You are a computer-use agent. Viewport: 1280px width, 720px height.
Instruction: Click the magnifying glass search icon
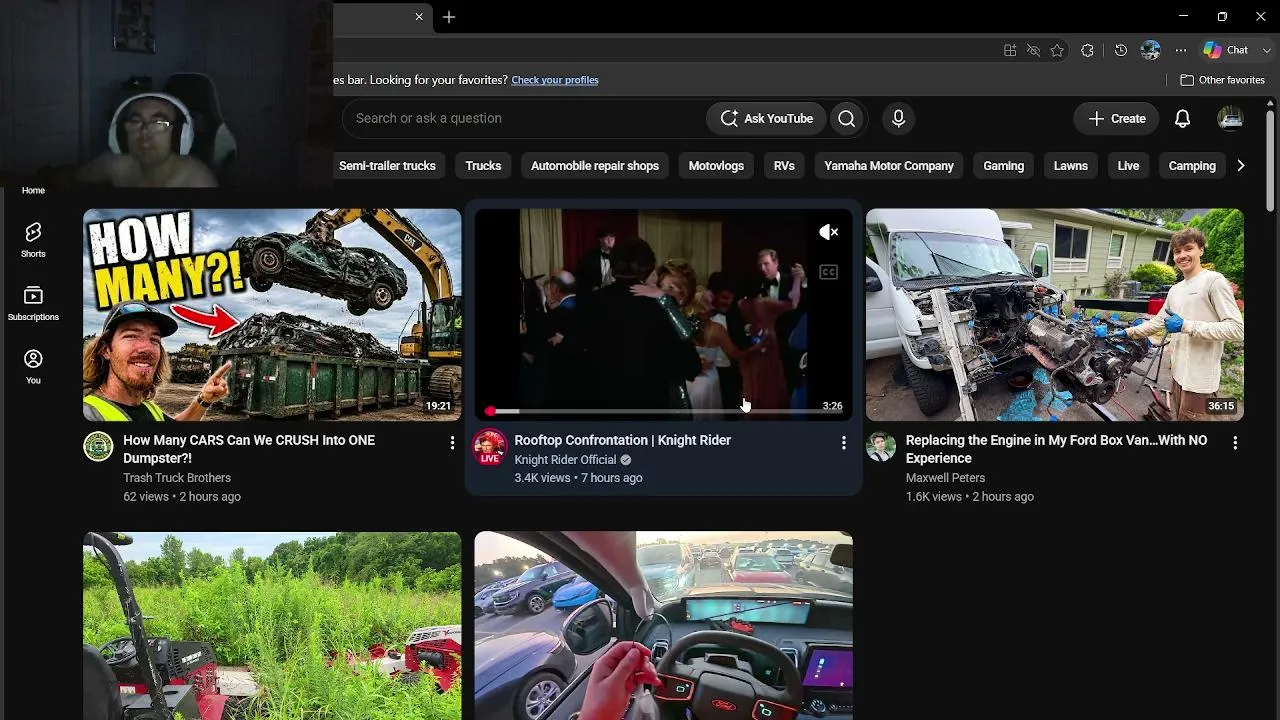(846, 118)
